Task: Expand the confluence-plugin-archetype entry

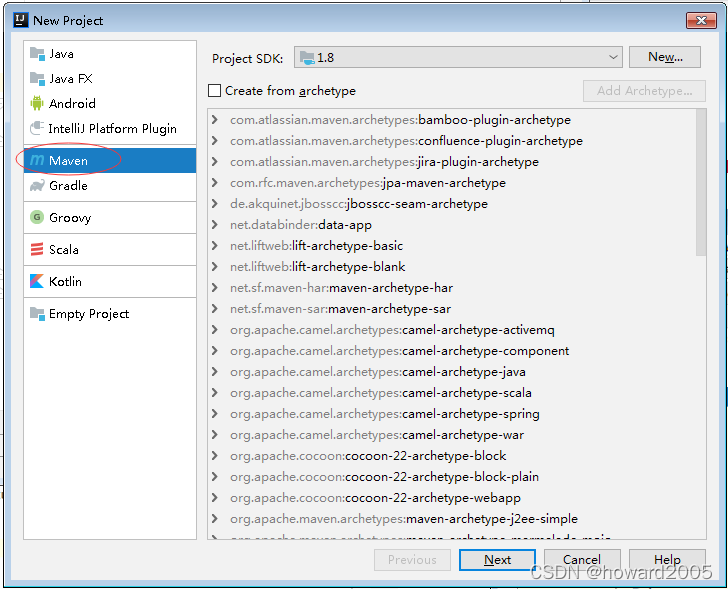Action: tap(214, 141)
